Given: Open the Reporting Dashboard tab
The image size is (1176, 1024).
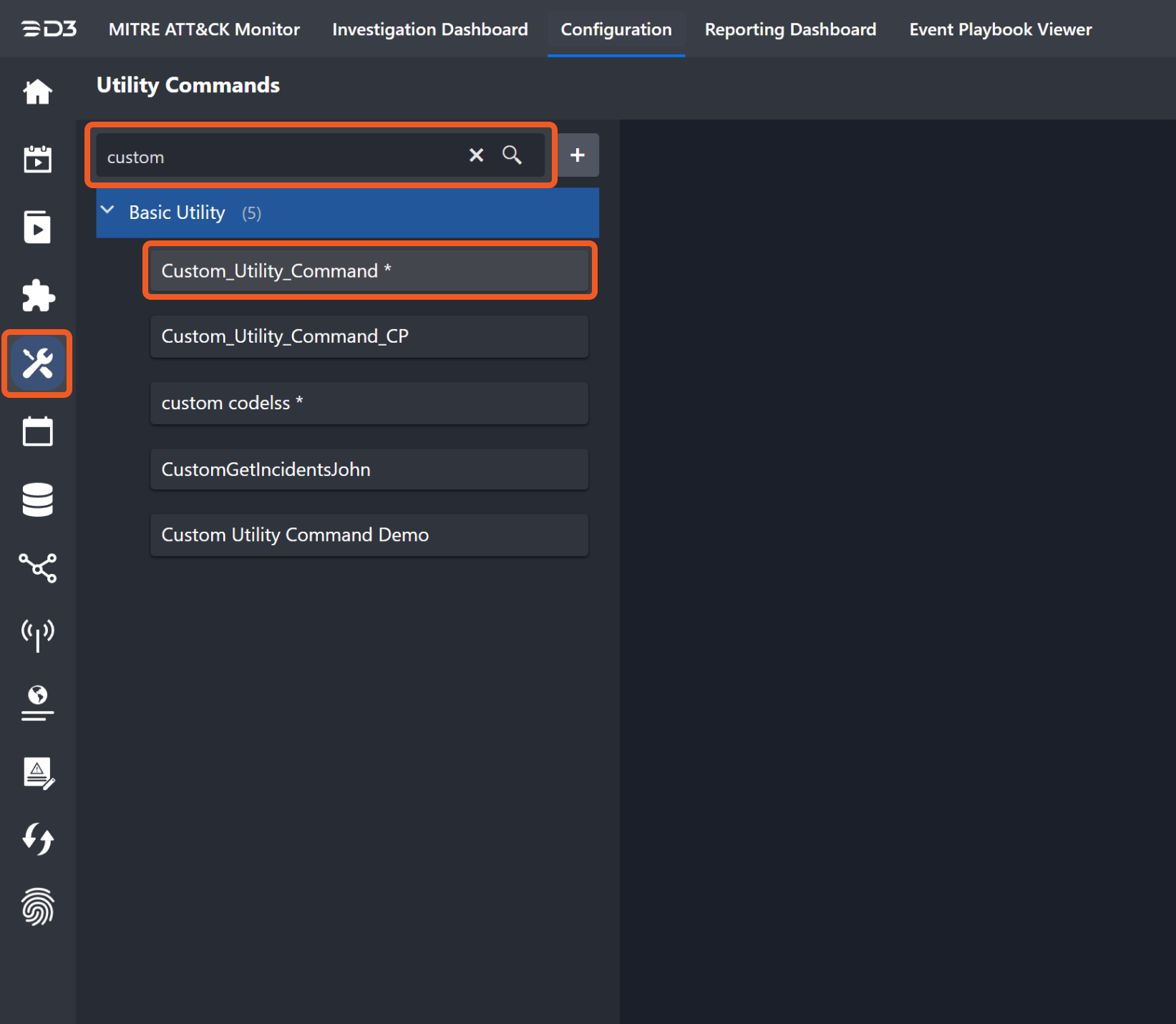Looking at the screenshot, I should point(790,29).
